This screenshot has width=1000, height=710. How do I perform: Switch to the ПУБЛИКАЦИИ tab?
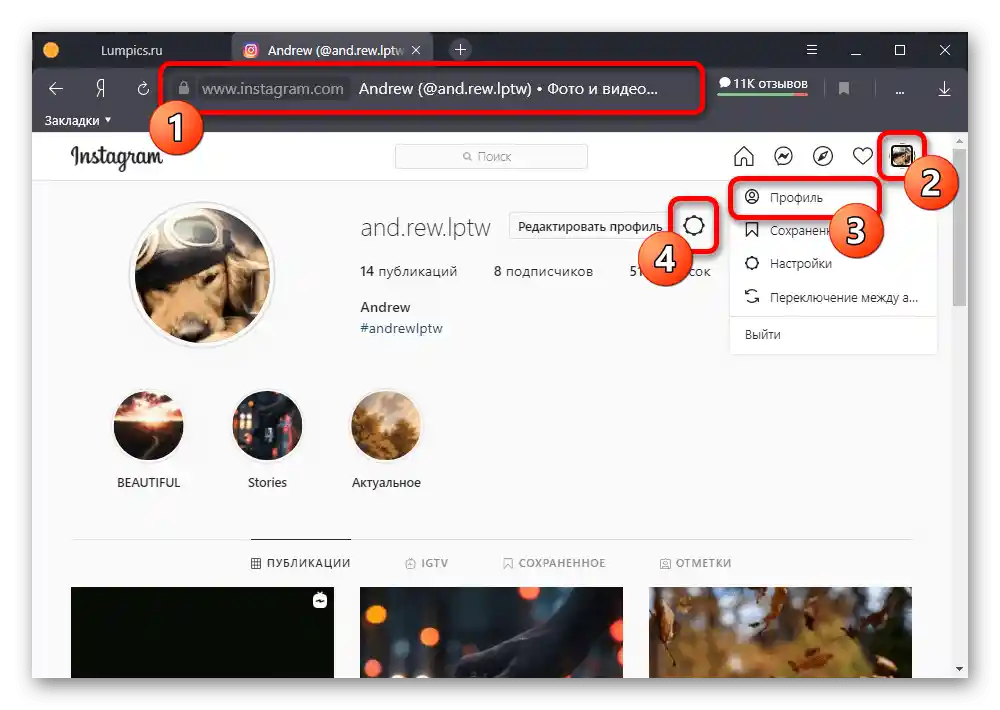click(x=300, y=563)
